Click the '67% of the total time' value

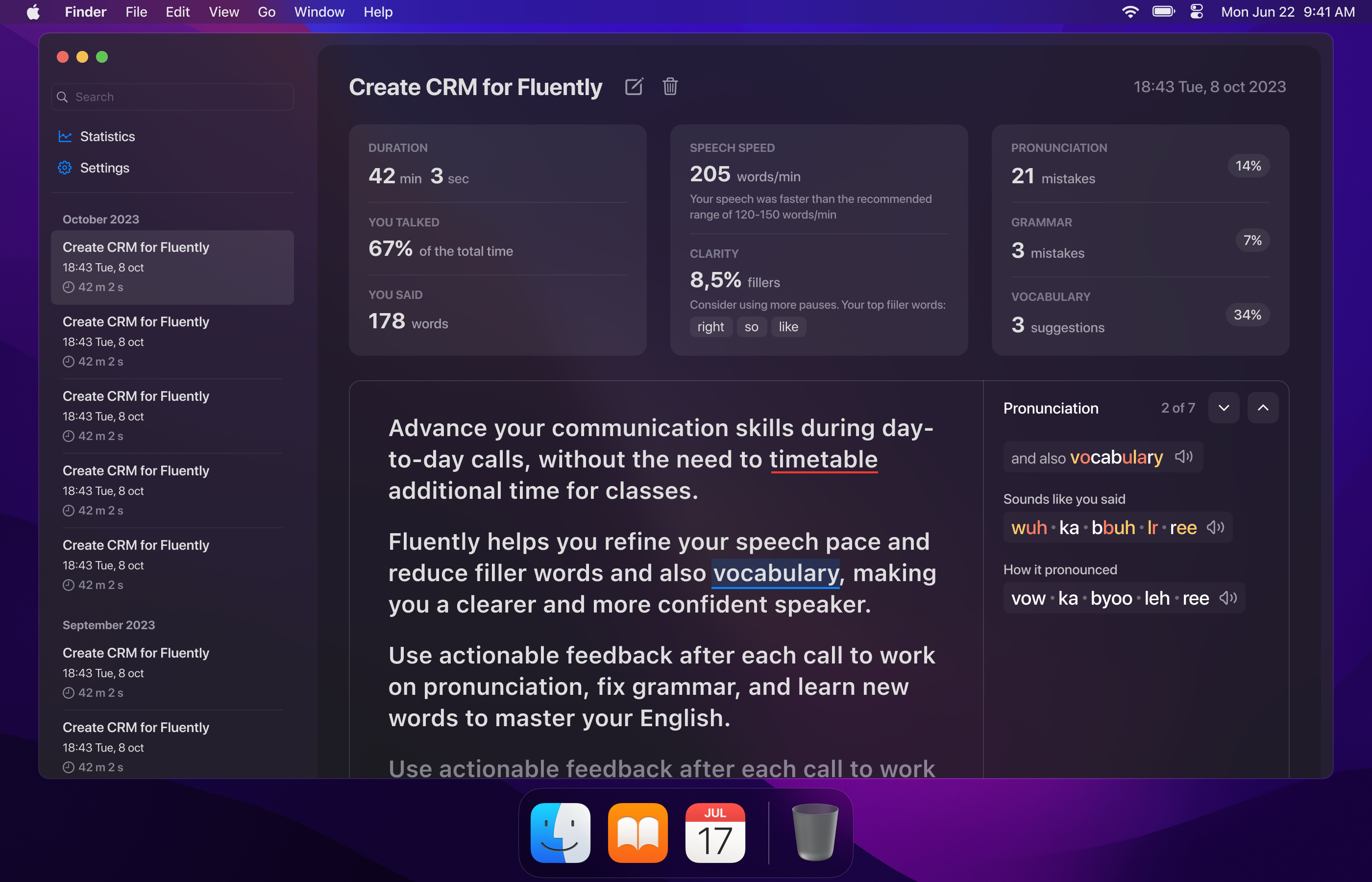point(441,249)
